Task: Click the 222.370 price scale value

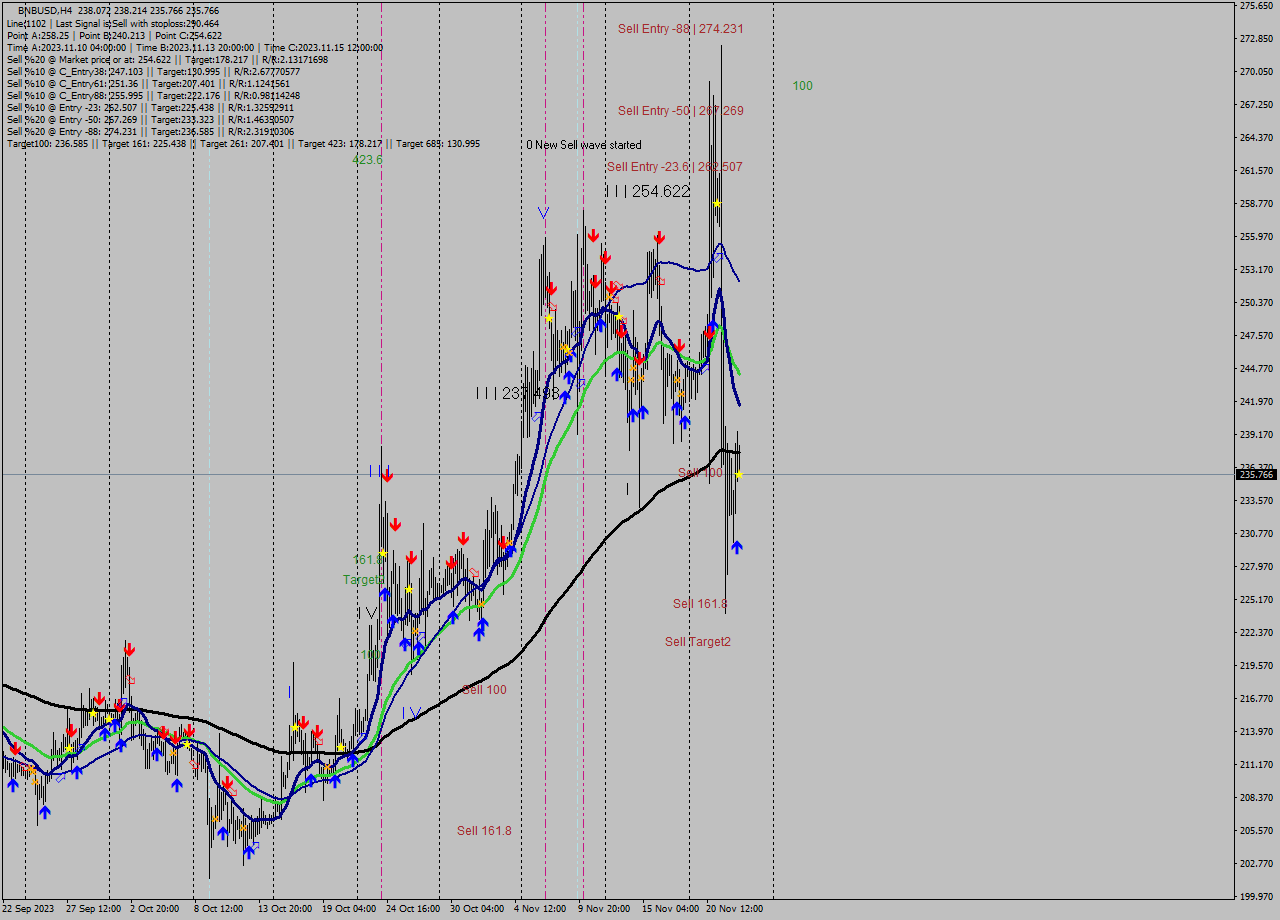Action: pos(1256,633)
